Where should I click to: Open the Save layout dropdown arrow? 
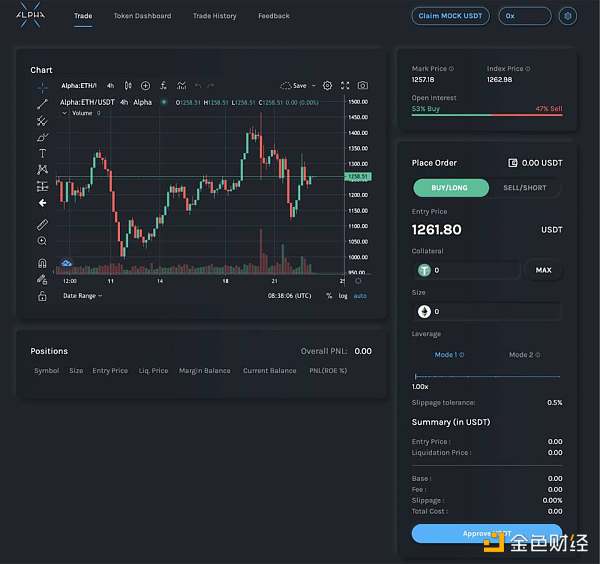[314, 86]
